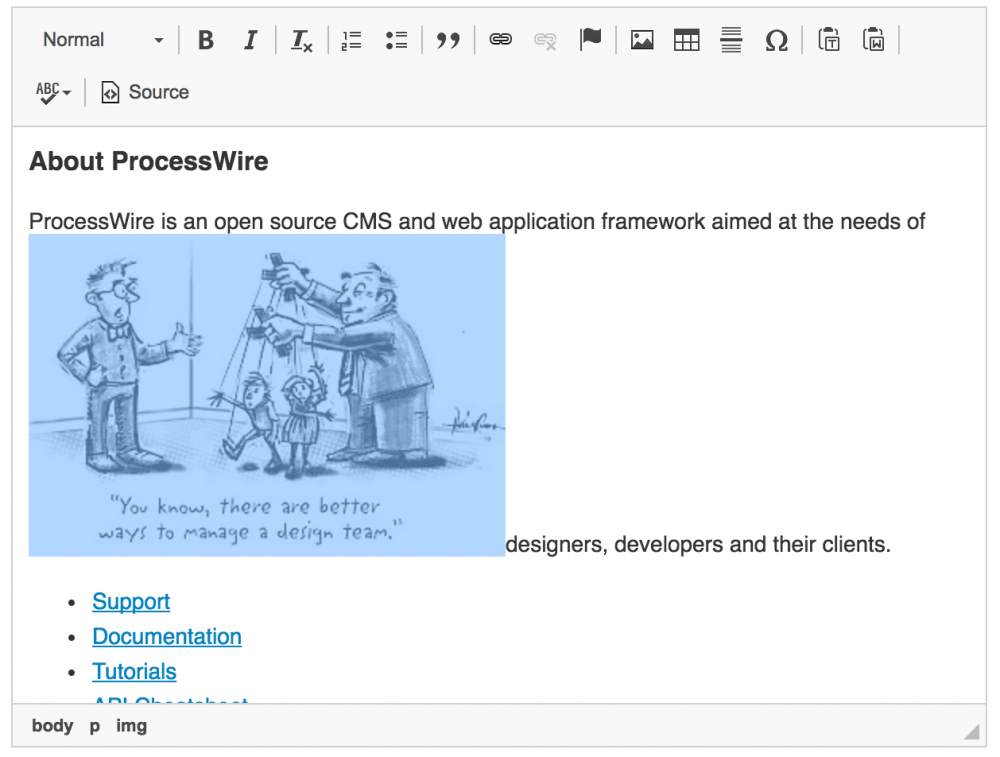1000x757 pixels.
Task: Insert a bulleted list
Action: pos(396,40)
